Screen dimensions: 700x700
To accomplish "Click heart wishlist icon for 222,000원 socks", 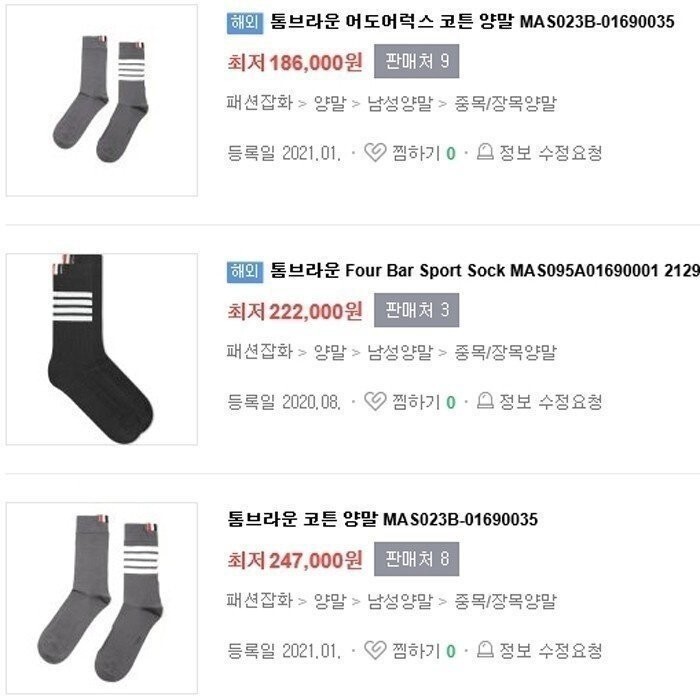I will click(x=375, y=401).
